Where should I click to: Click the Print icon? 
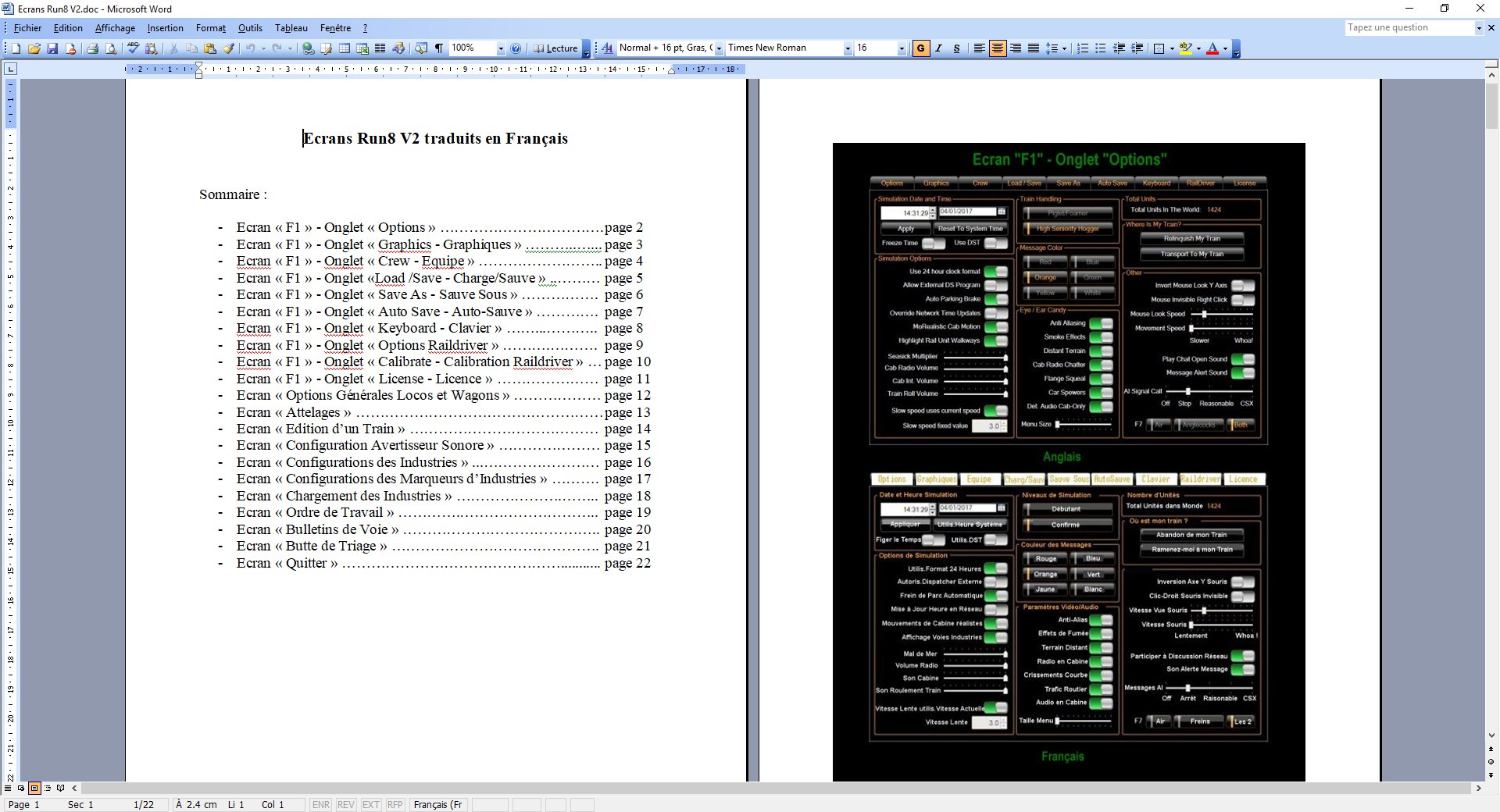(x=92, y=48)
